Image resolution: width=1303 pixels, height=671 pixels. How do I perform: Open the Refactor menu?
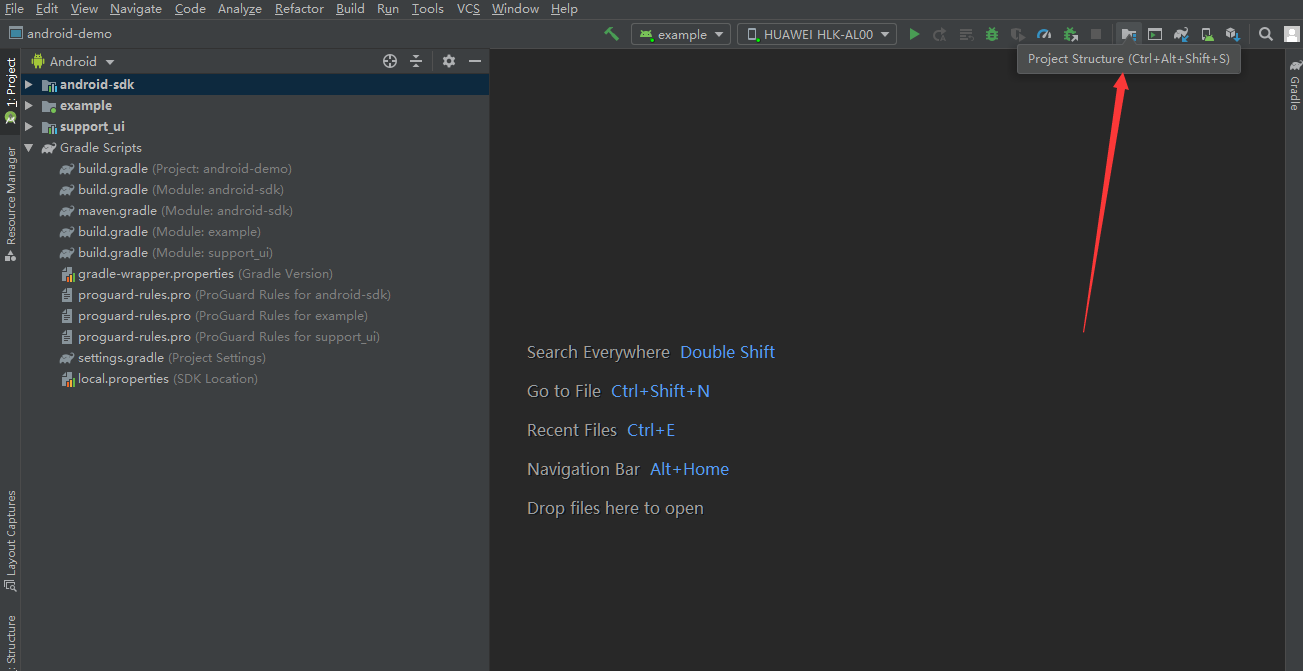pos(299,9)
